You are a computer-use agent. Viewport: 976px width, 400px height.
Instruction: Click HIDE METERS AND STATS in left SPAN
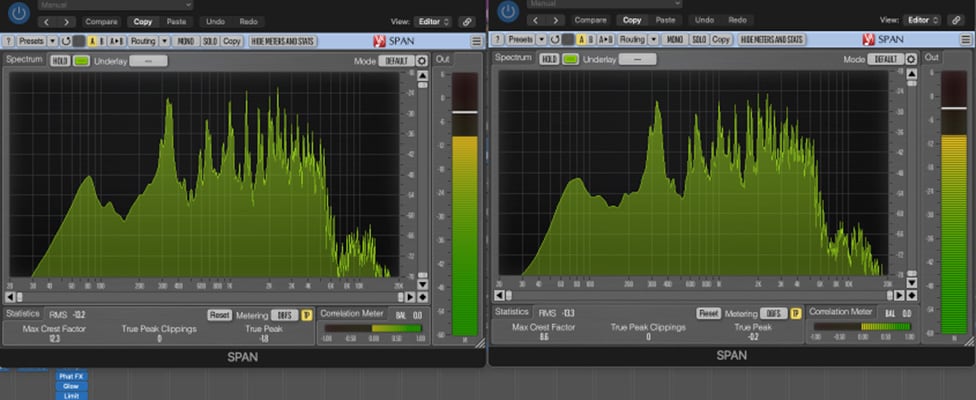(x=283, y=41)
